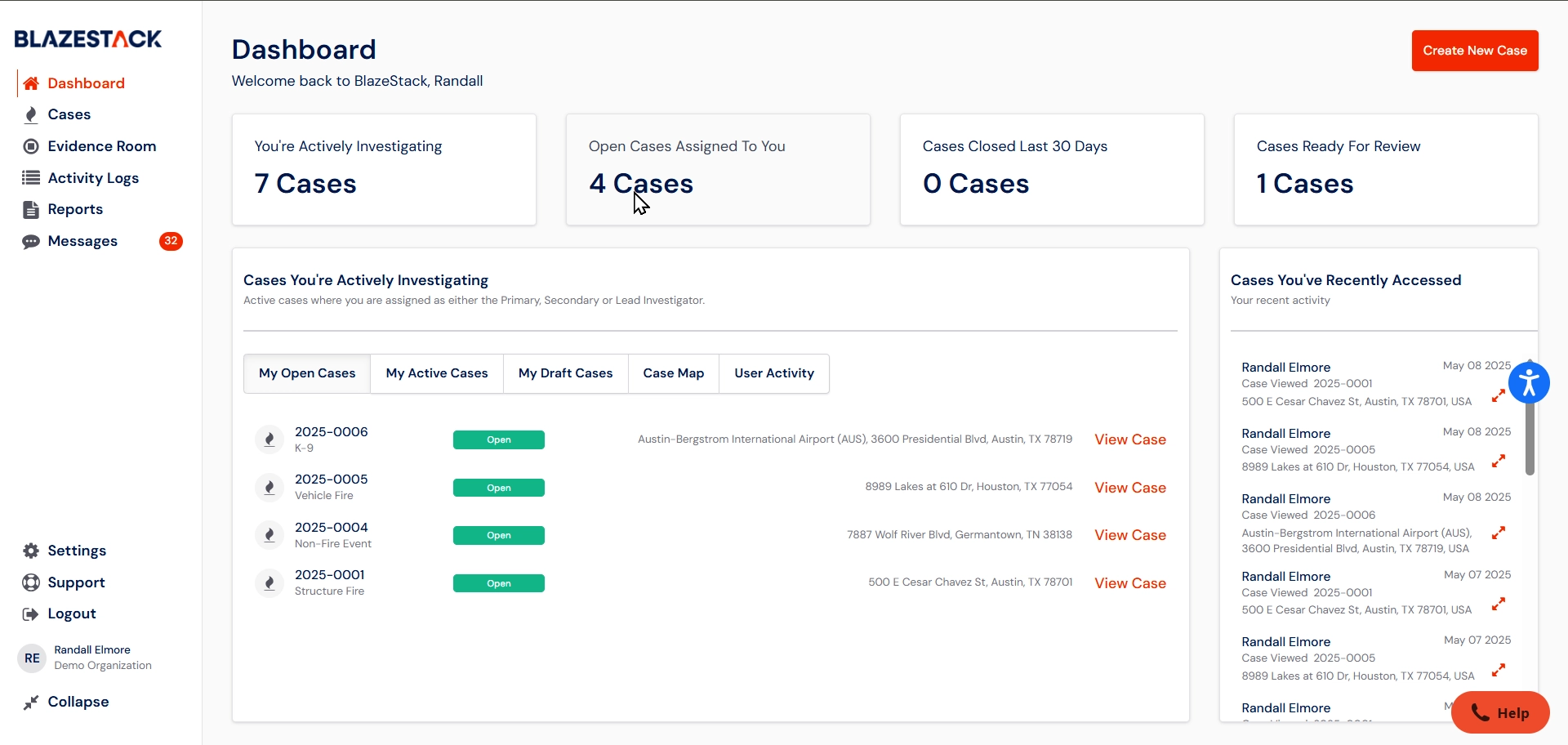Click Logout in the sidebar

tap(72, 613)
